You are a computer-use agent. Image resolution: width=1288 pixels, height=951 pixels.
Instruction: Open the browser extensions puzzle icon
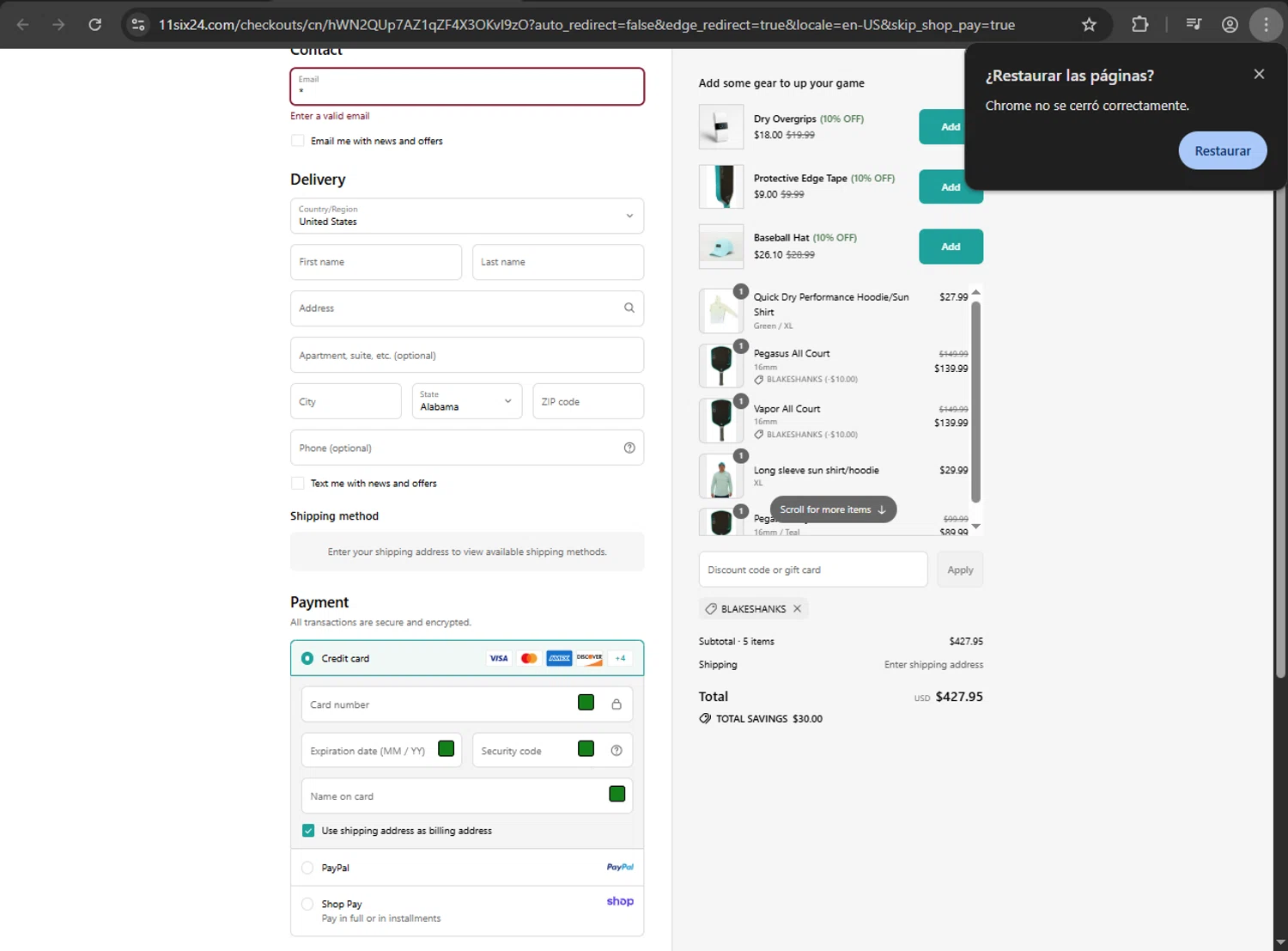pos(1139,25)
